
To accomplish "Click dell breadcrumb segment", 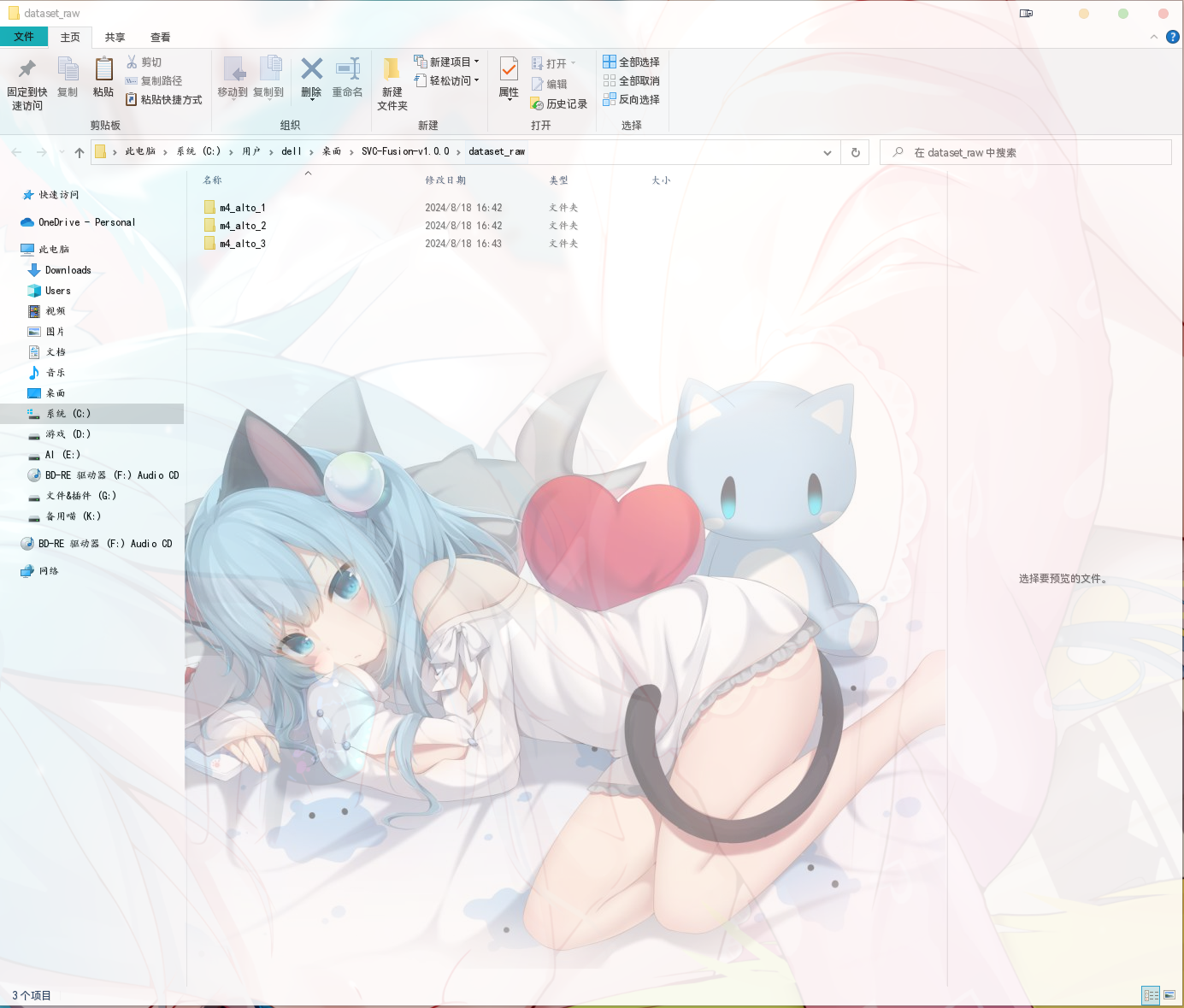I will (292, 151).
